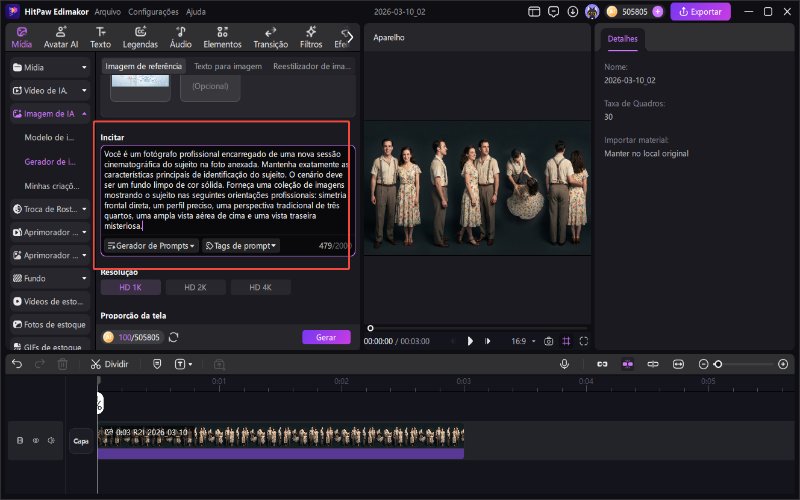Undo the last action in timeline toolbar
This screenshot has width=800, height=500.
pos(17,365)
